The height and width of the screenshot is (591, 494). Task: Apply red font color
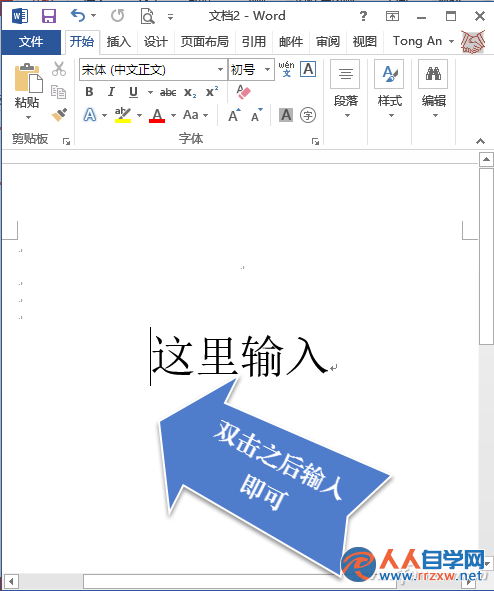157,115
